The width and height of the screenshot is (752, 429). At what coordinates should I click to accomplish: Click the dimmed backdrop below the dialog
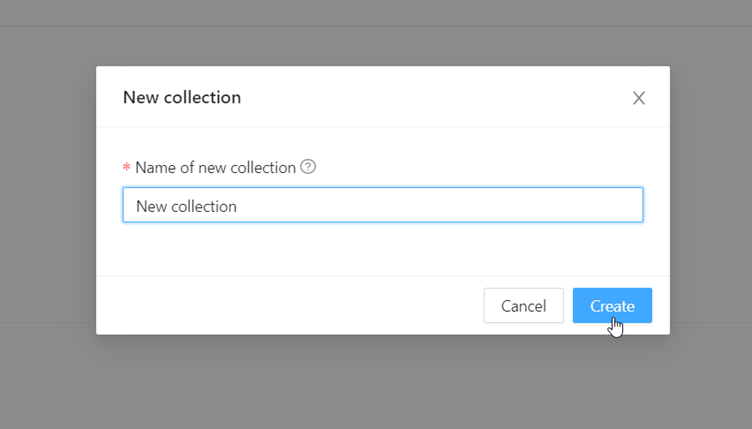(382, 385)
